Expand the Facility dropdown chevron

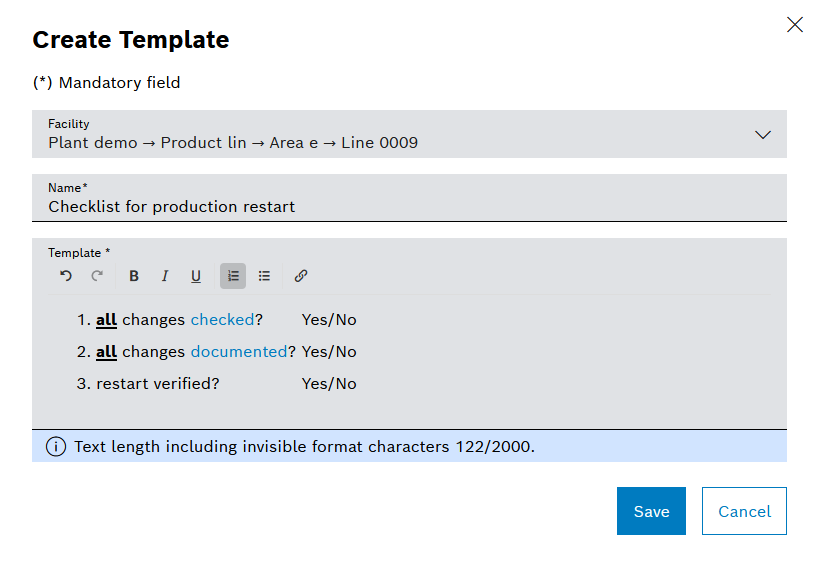click(763, 135)
